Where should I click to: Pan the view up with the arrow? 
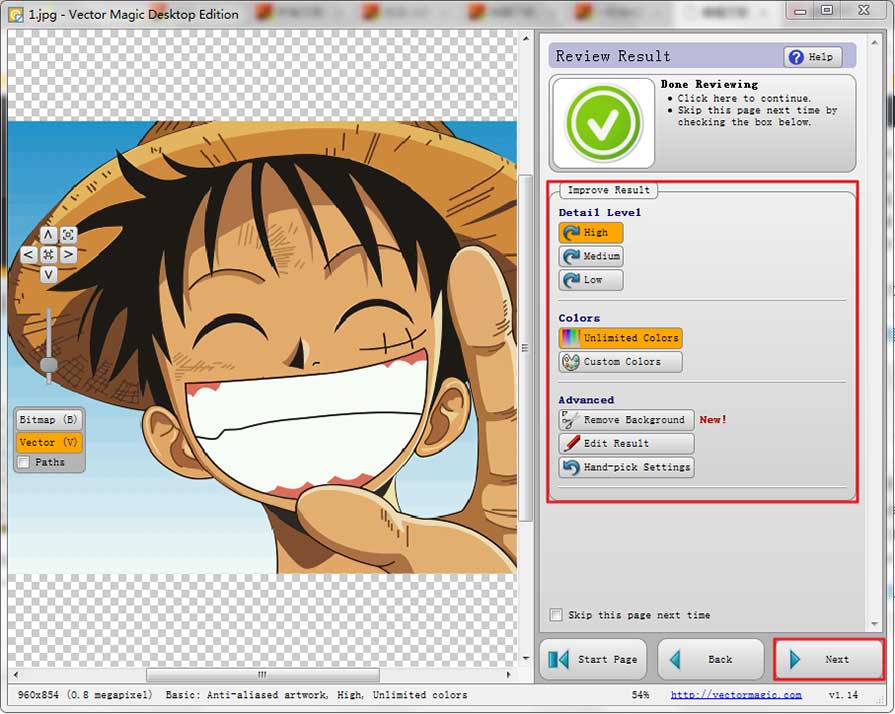tap(48, 235)
